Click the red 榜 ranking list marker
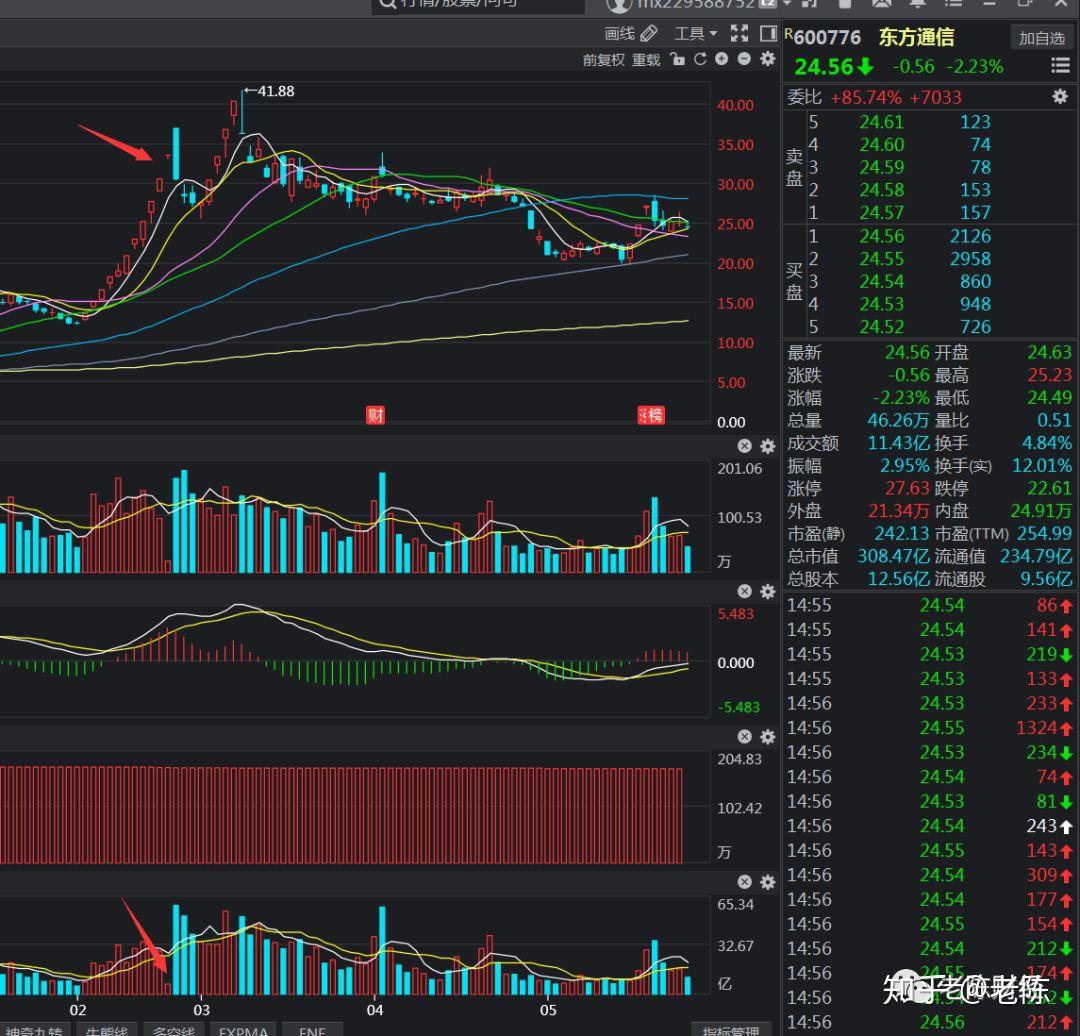This screenshot has width=1080, height=1036. click(651, 415)
